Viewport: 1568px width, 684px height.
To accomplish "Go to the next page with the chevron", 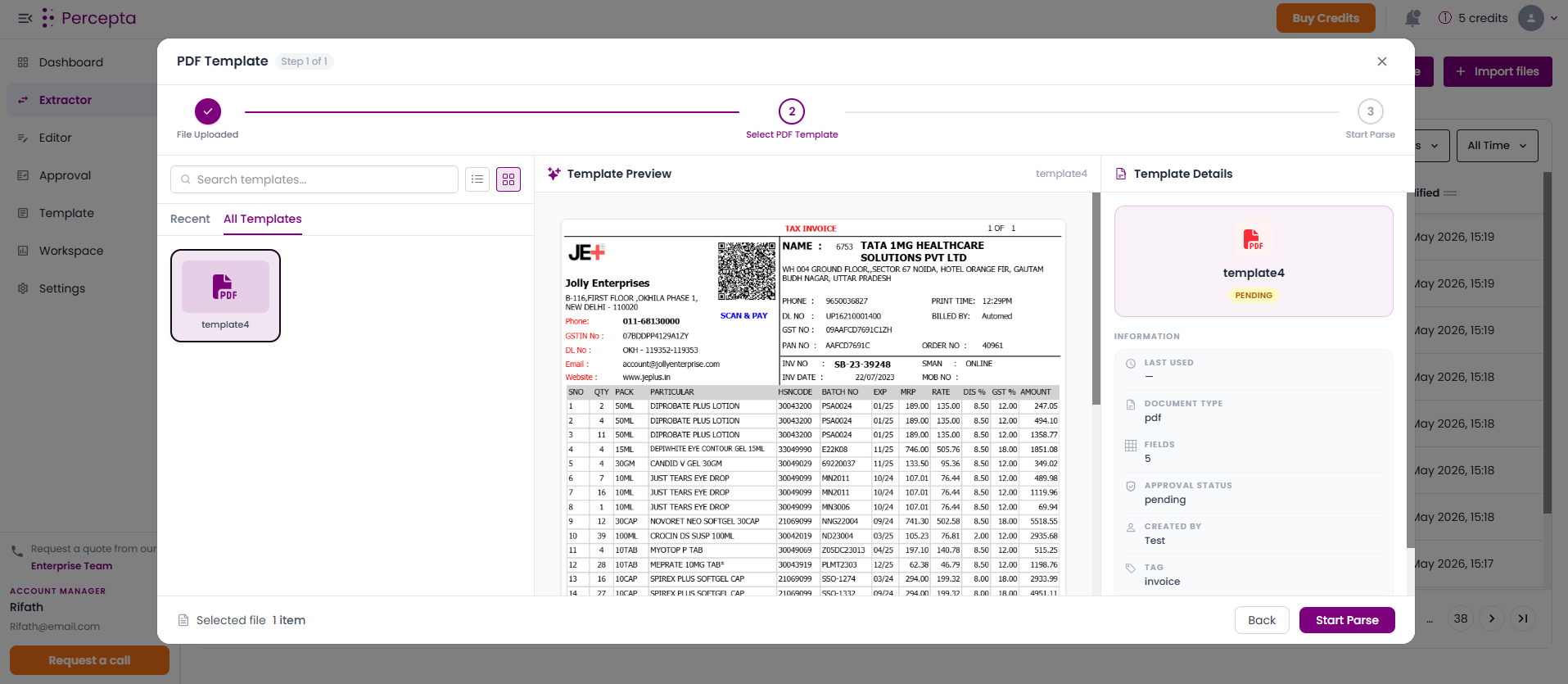I will [x=1492, y=618].
